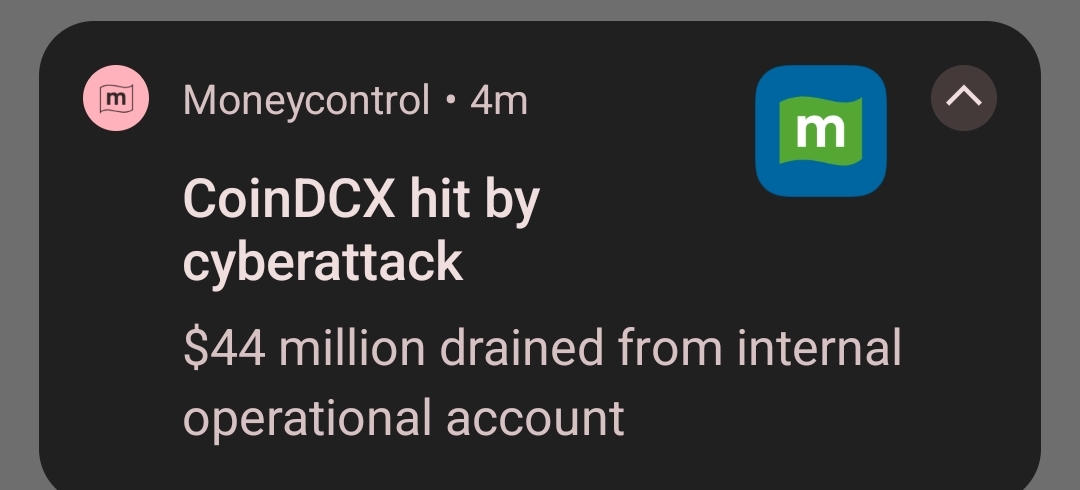Tap the Moneycontrol app name label
The width and height of the screenshot is (1080, 490).
tap(306, 100)
